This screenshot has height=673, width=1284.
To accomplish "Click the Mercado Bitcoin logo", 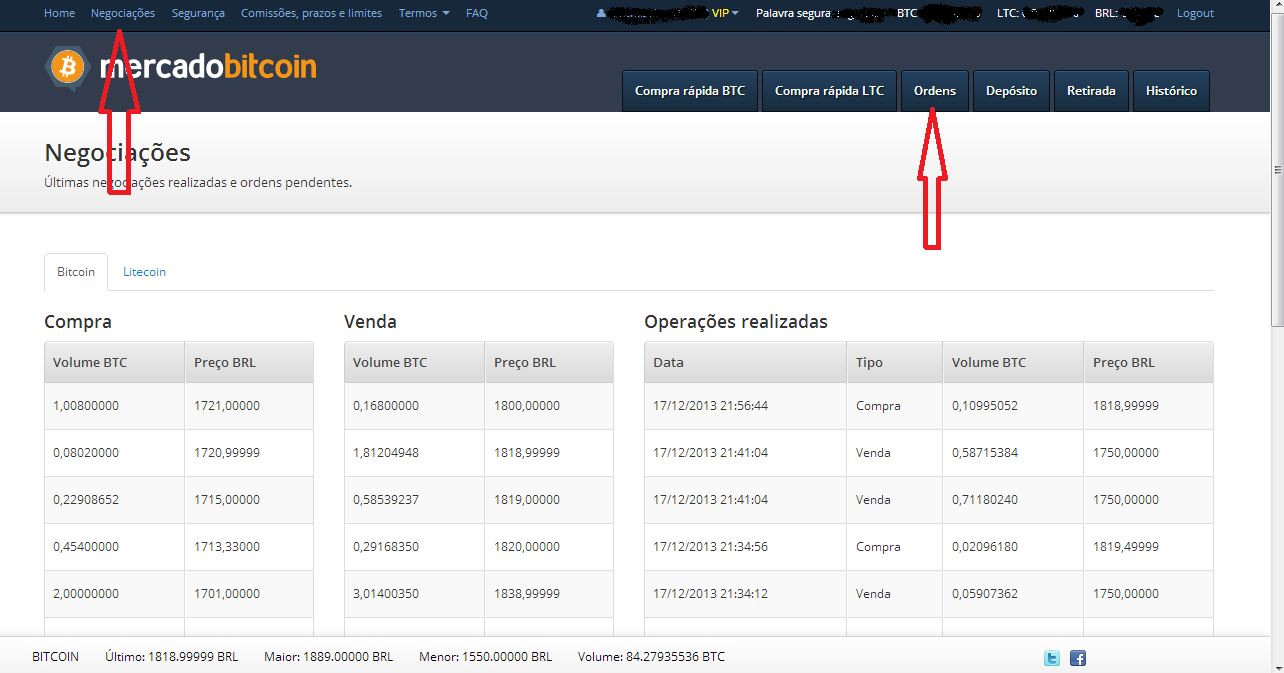I will click(181, 68).
